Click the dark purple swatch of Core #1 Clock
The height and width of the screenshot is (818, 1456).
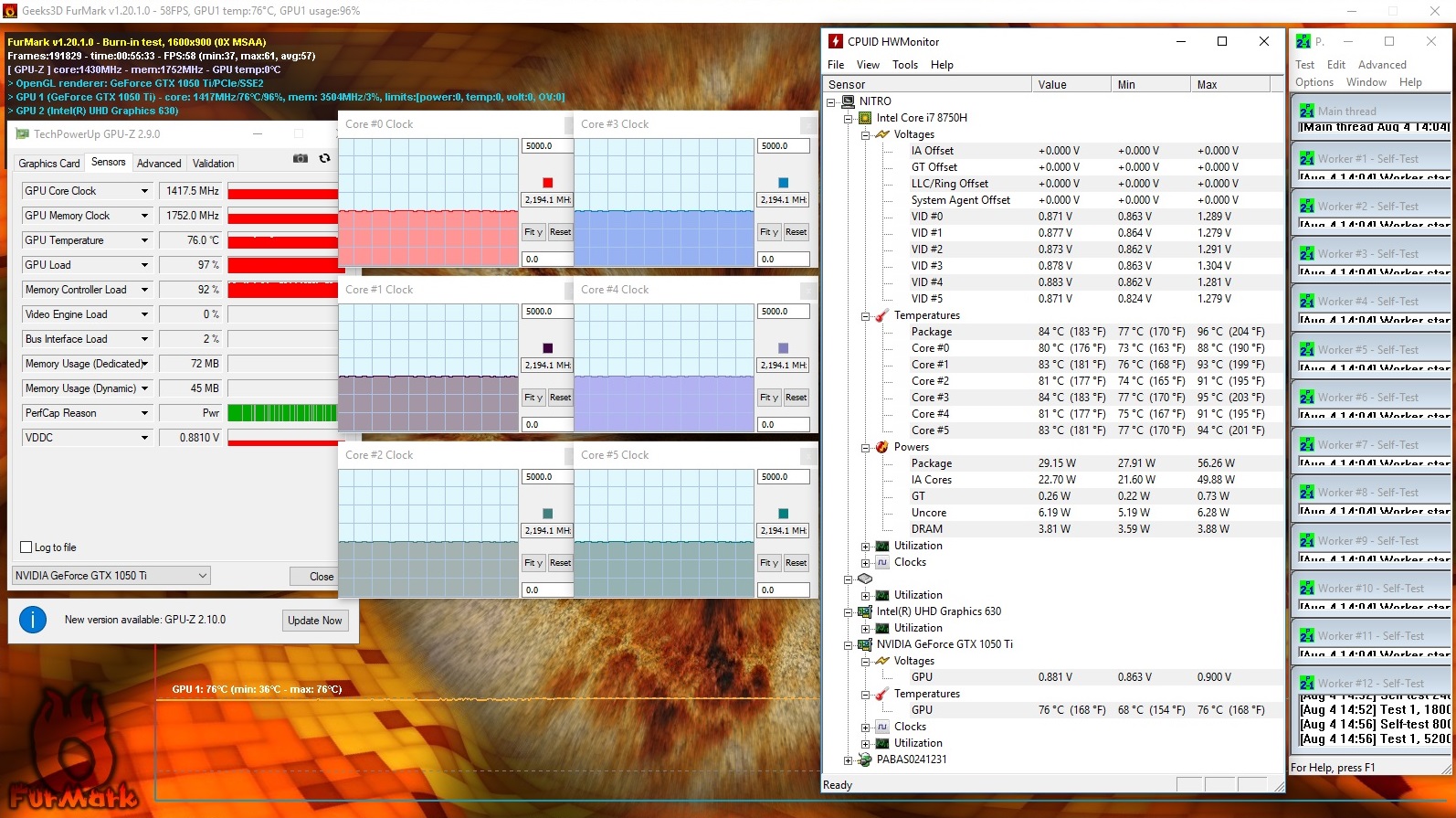[547, 348]
